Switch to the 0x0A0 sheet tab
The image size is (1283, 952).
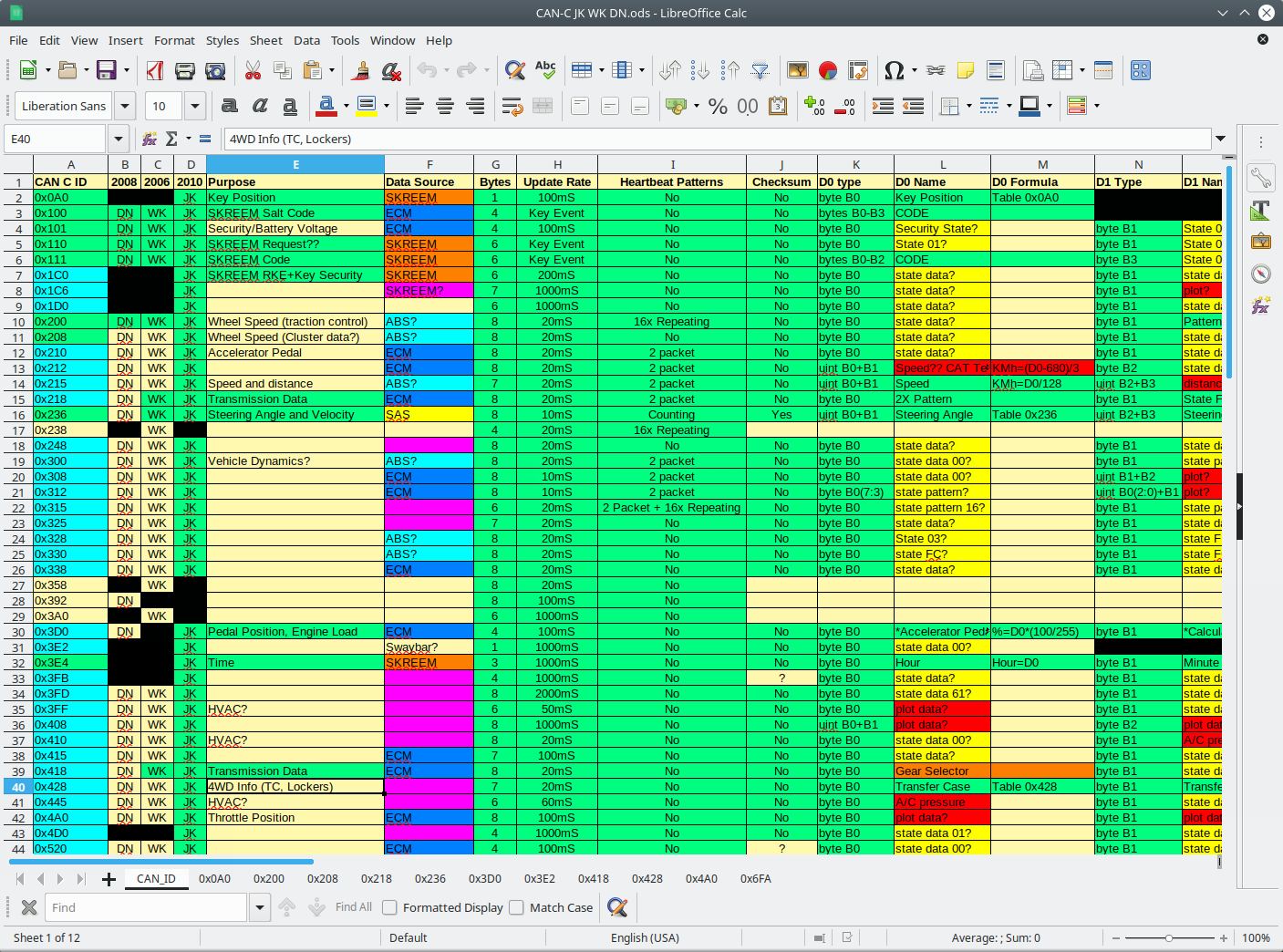pos(214,879)
